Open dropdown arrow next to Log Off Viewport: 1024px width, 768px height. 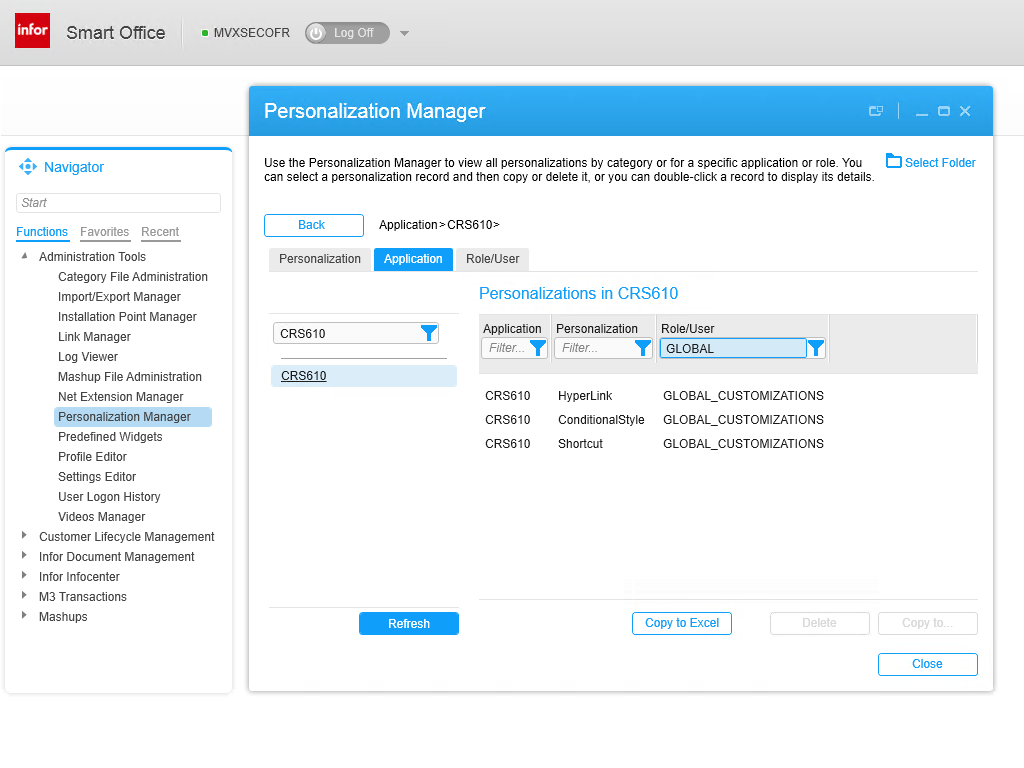click(405, 33)
